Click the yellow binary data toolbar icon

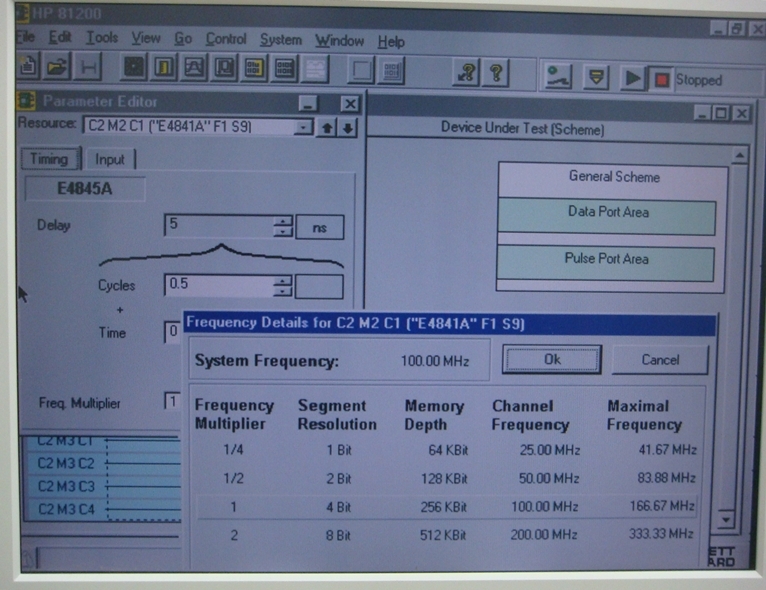(254, 68)
